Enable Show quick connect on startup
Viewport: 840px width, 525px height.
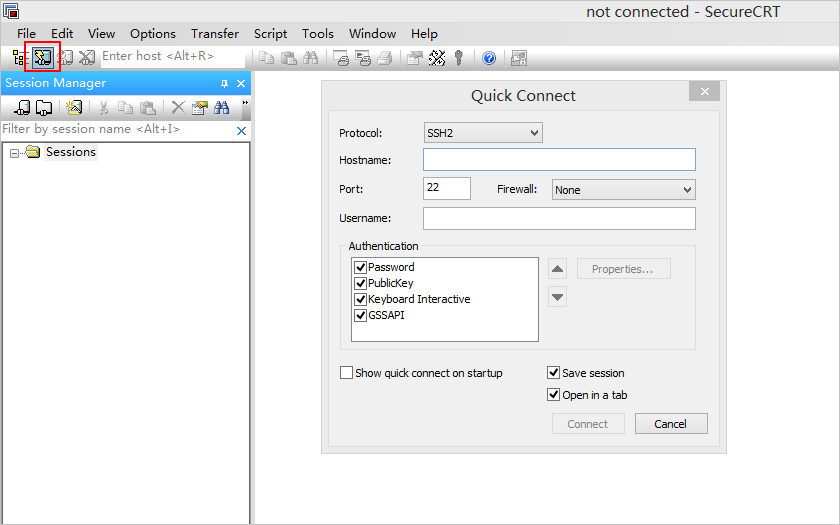[347, 373]
